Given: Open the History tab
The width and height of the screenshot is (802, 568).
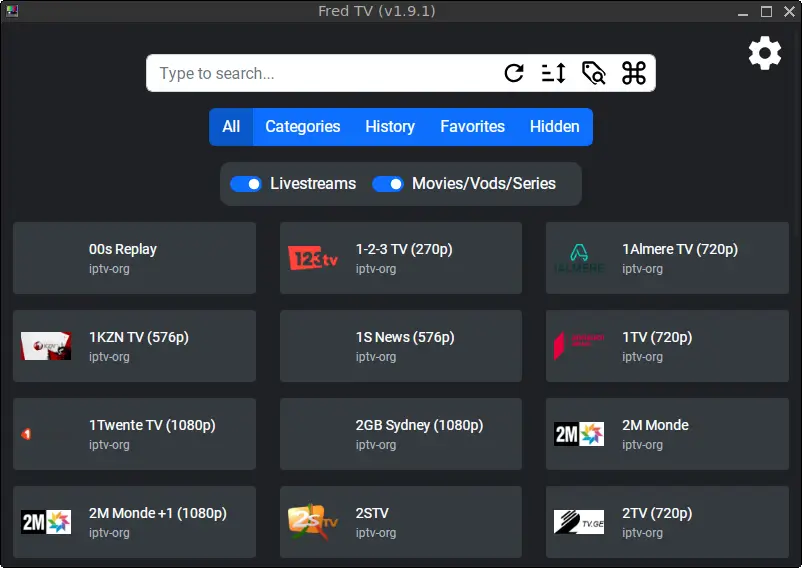Looking at the screenshot, I should click(390, 127).
